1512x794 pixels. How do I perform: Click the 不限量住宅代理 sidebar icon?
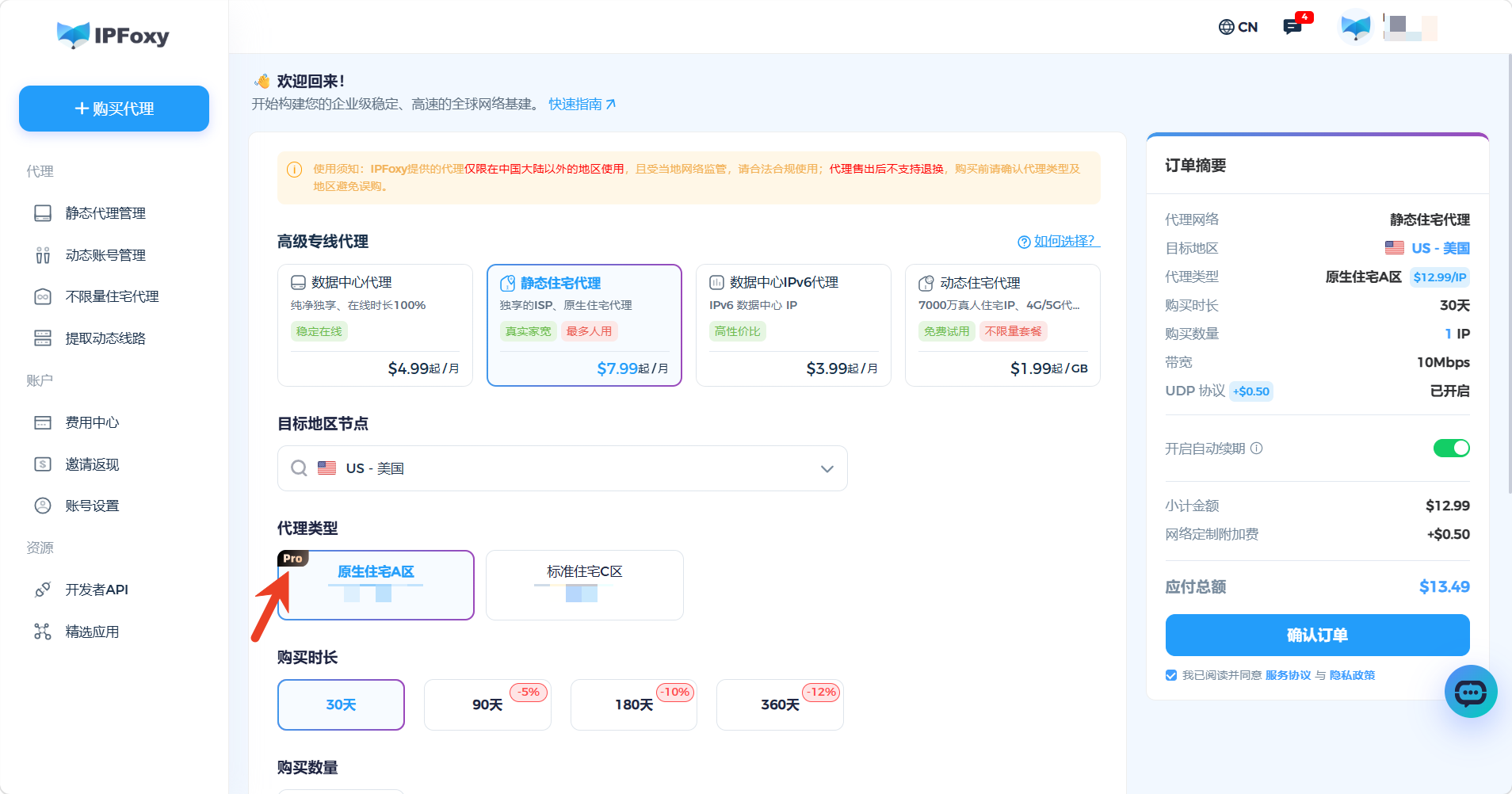[43, 296]
